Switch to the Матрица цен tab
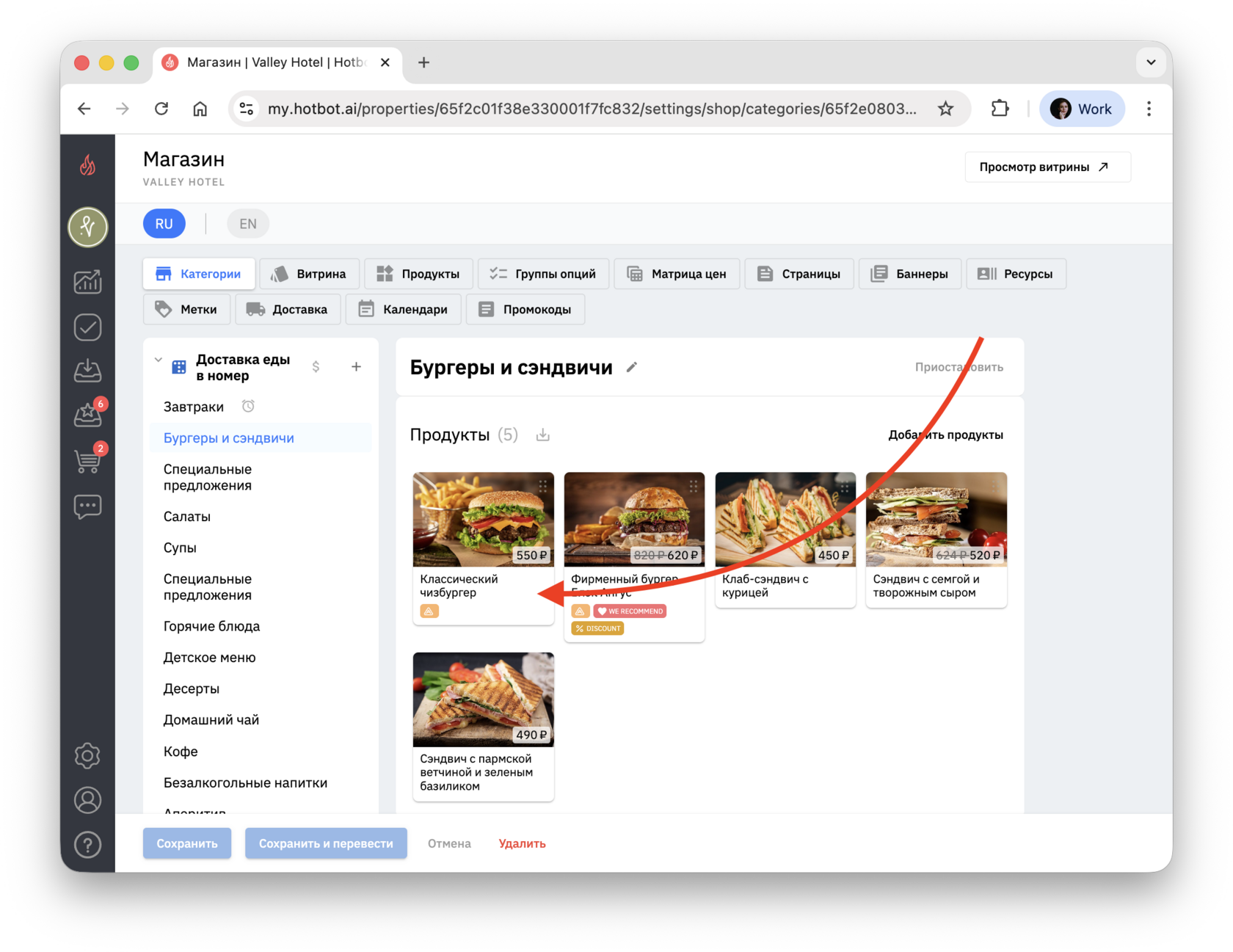 [x=677, y=274]
